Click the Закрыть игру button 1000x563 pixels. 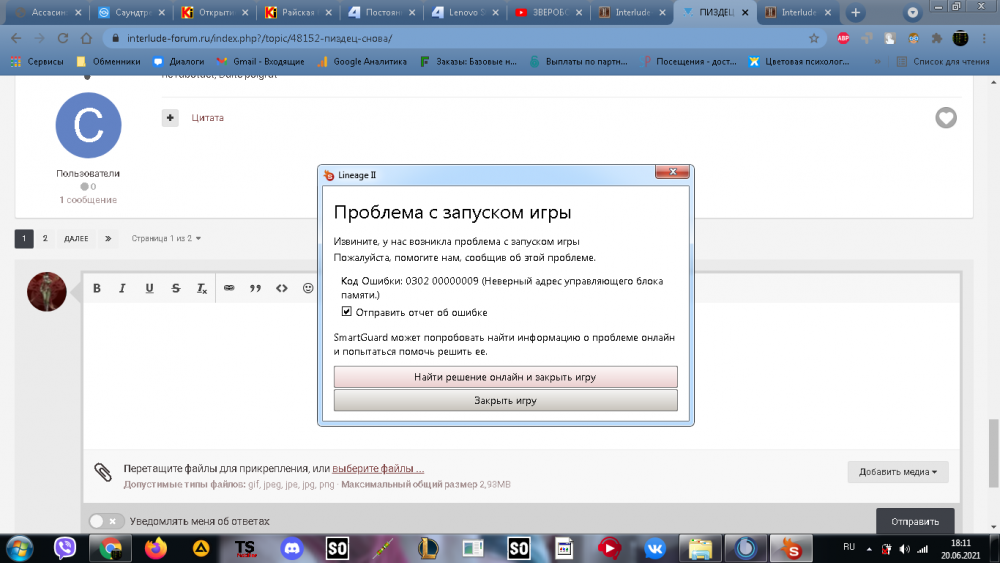[505, 400]
